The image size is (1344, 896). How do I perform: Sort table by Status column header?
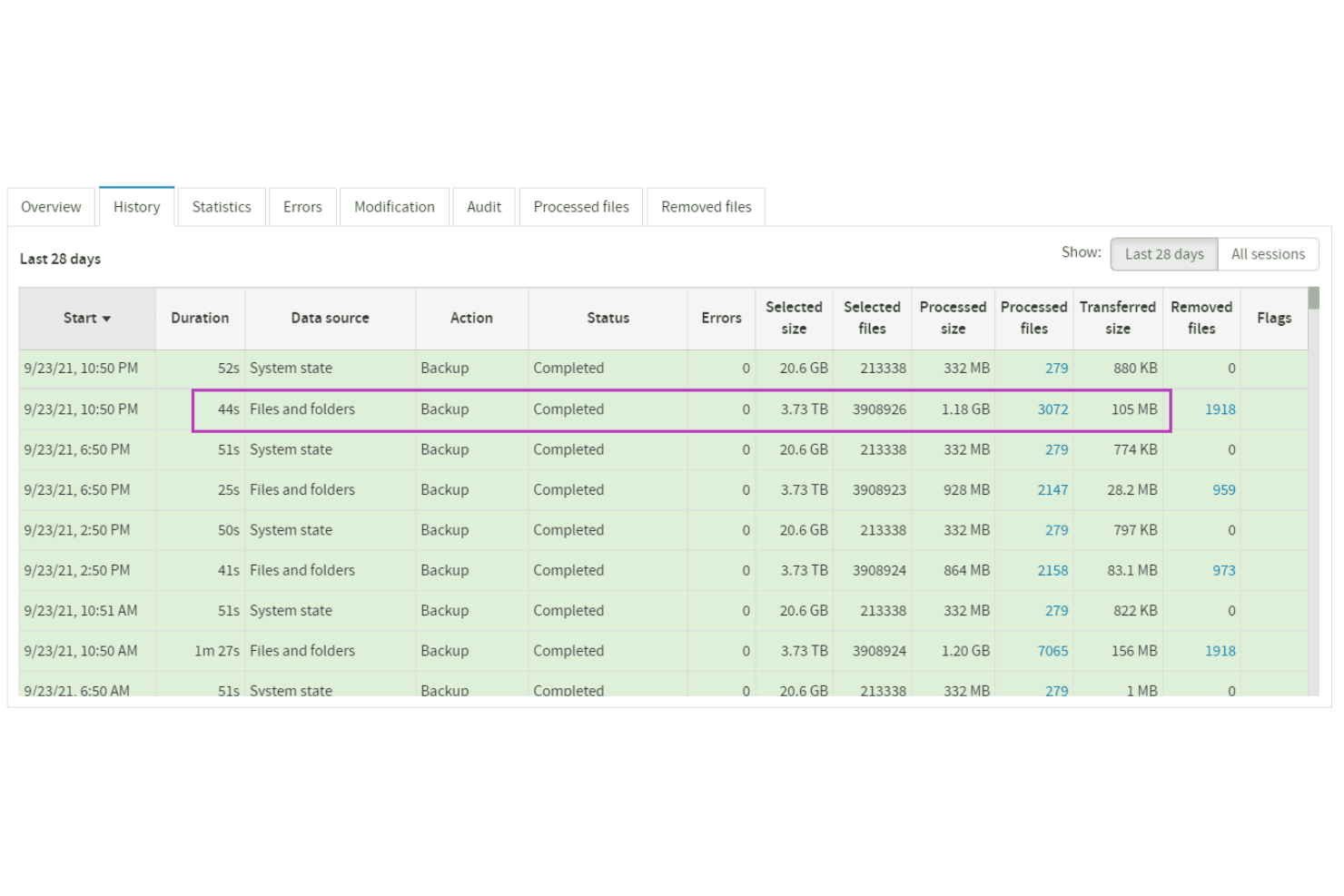click(x=608, y=318)
